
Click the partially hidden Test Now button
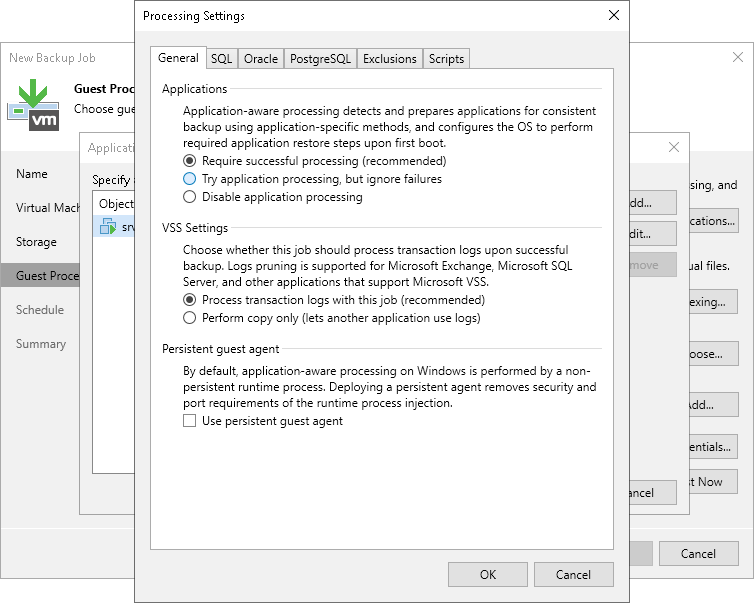(x=714, y=481)
